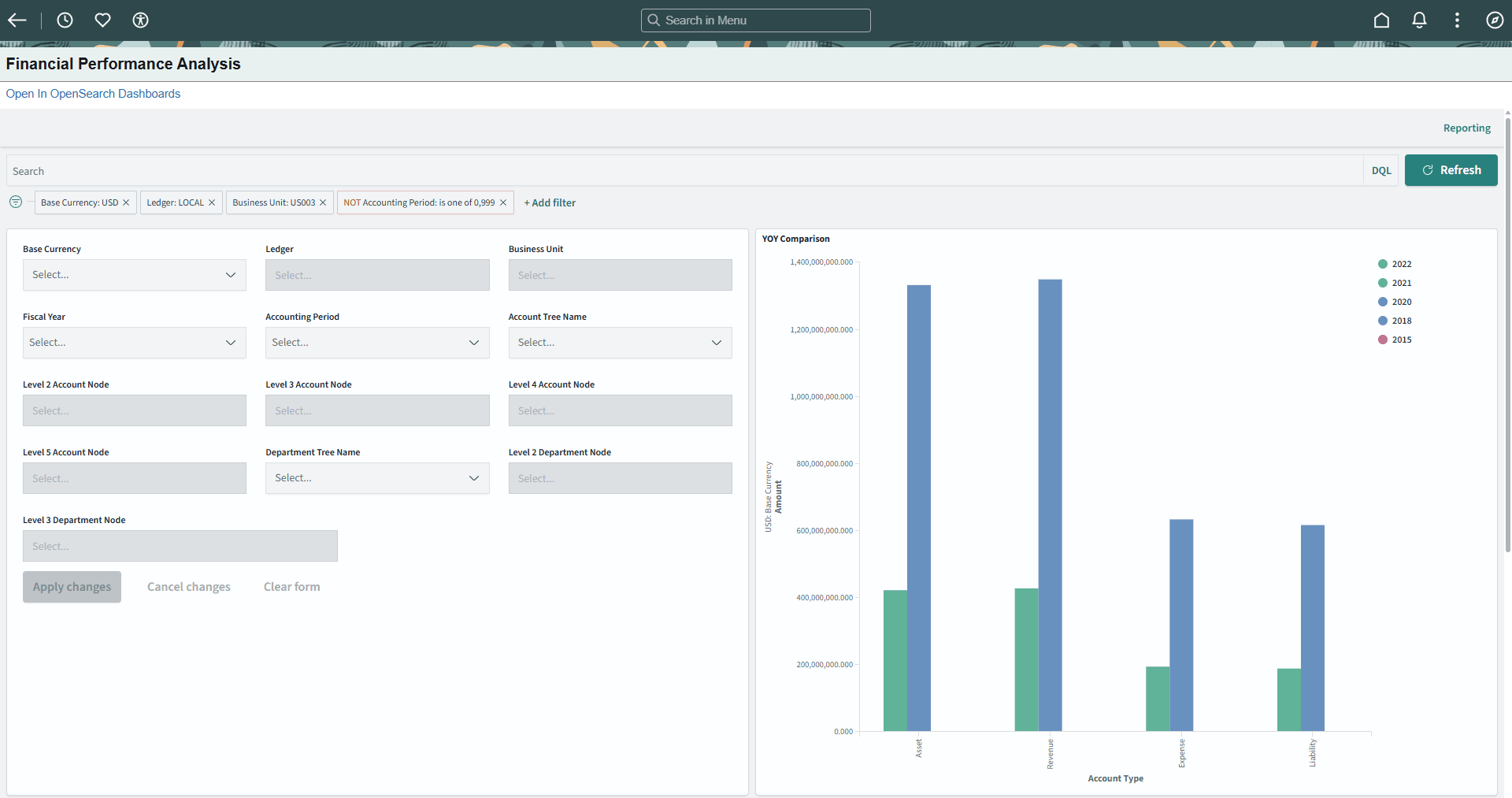Remove the Ledger: LOCAL filter pill

pyautogui.click(x=212, y=202)
